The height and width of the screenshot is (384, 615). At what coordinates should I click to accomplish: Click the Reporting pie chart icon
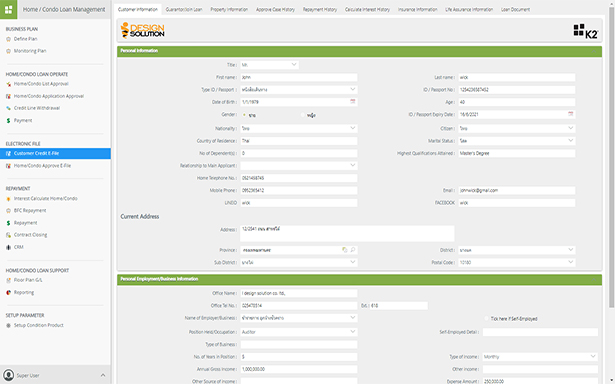(x=8, y=292)
